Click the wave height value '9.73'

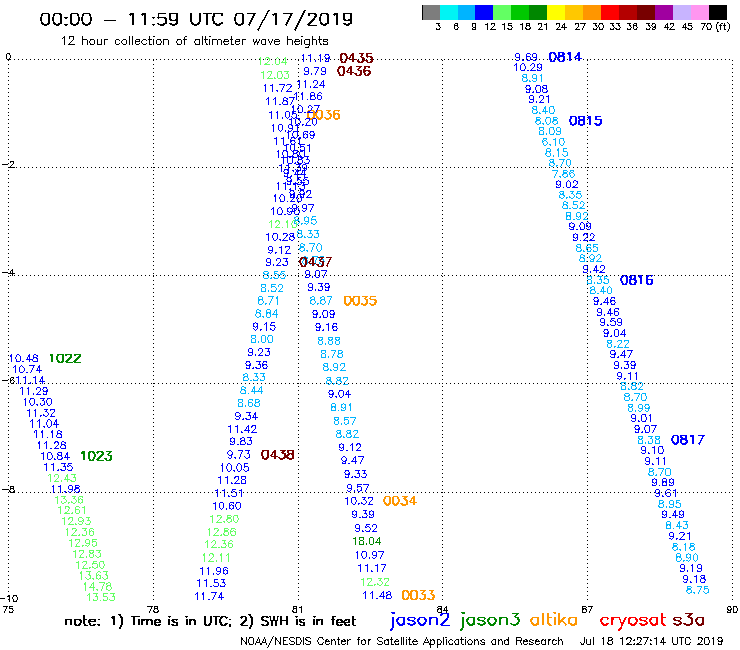pos(239,455)
